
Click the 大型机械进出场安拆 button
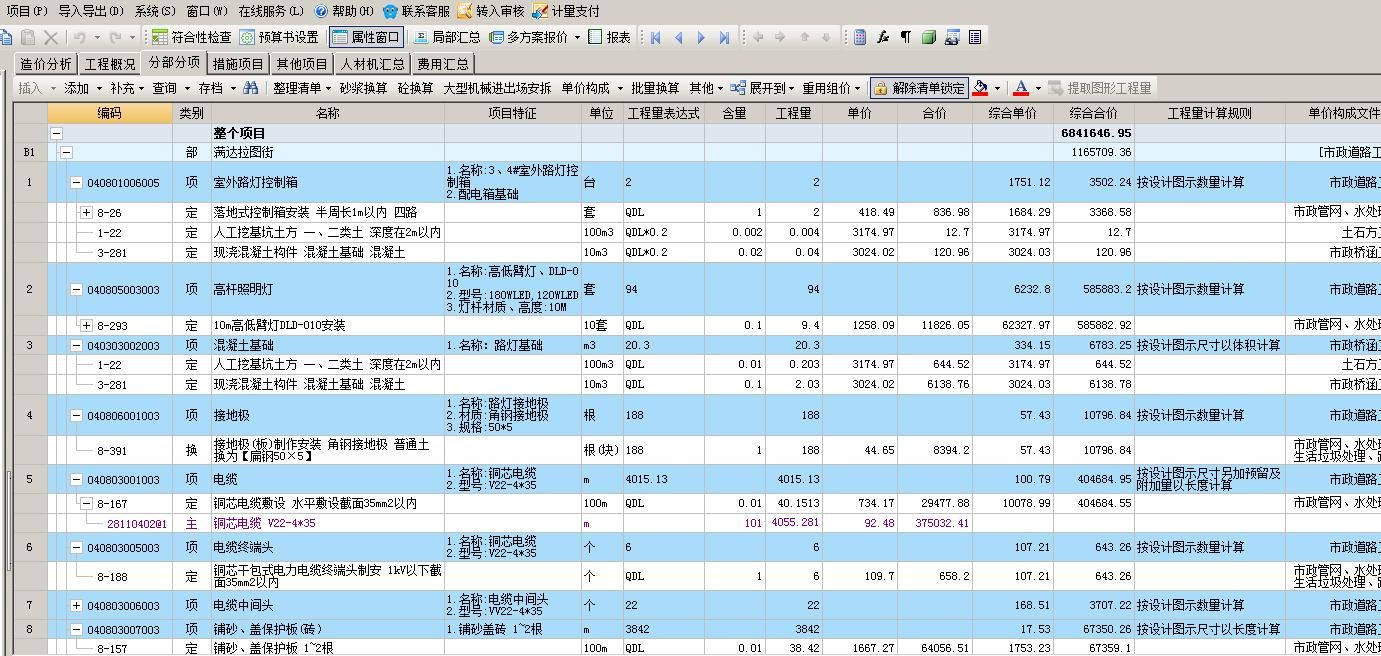pos(500,87)
